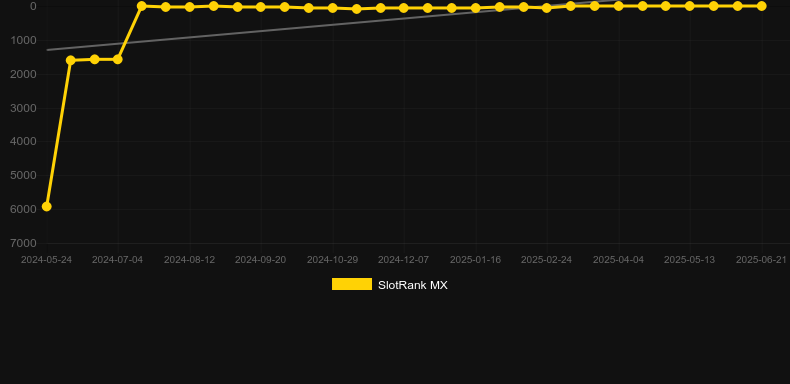Click the gray trend line's left end

(47, 50)
